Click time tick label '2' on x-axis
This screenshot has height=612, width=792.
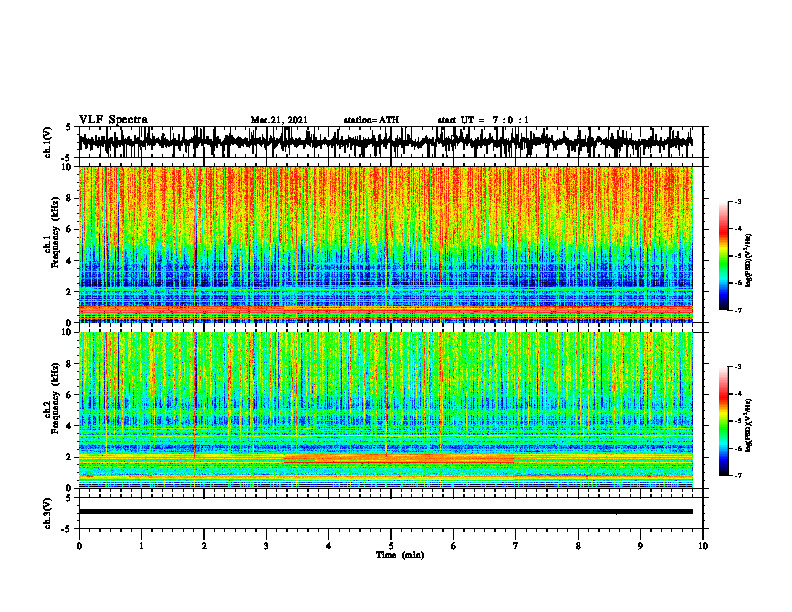(x=204, y=546)
